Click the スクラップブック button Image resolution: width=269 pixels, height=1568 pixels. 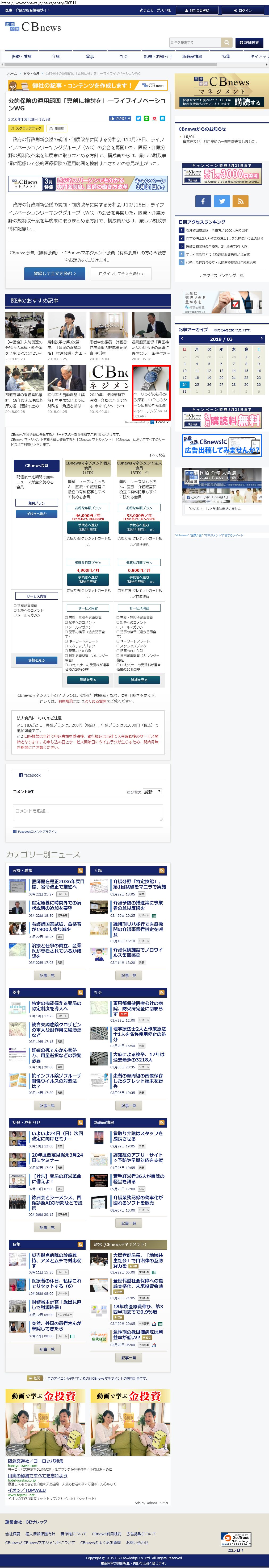(26, 128)
